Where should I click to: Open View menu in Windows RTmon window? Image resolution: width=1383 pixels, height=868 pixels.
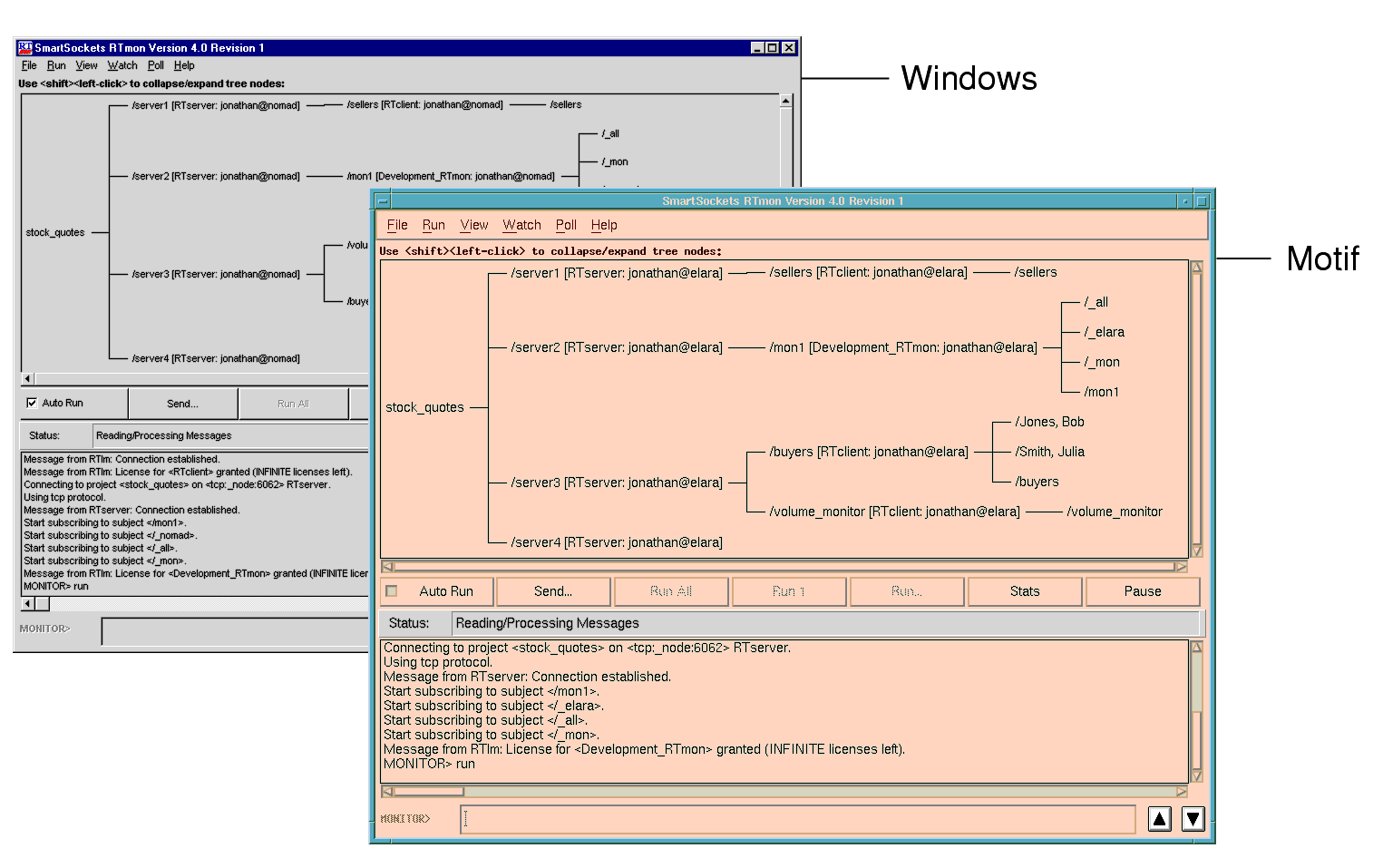[86, 65]
